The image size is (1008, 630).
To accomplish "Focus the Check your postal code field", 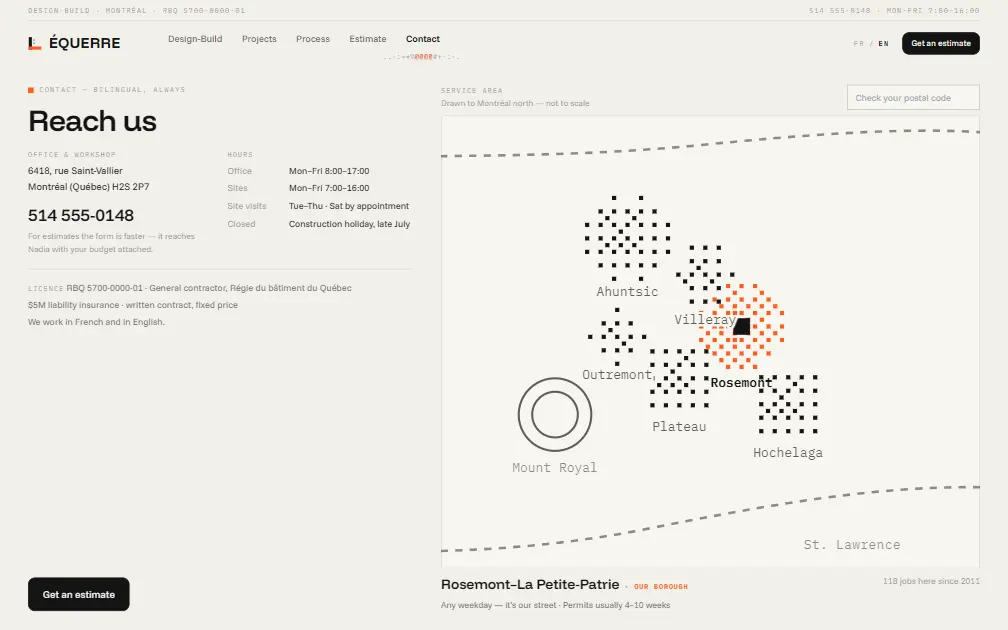I will [x=913, y=98].
